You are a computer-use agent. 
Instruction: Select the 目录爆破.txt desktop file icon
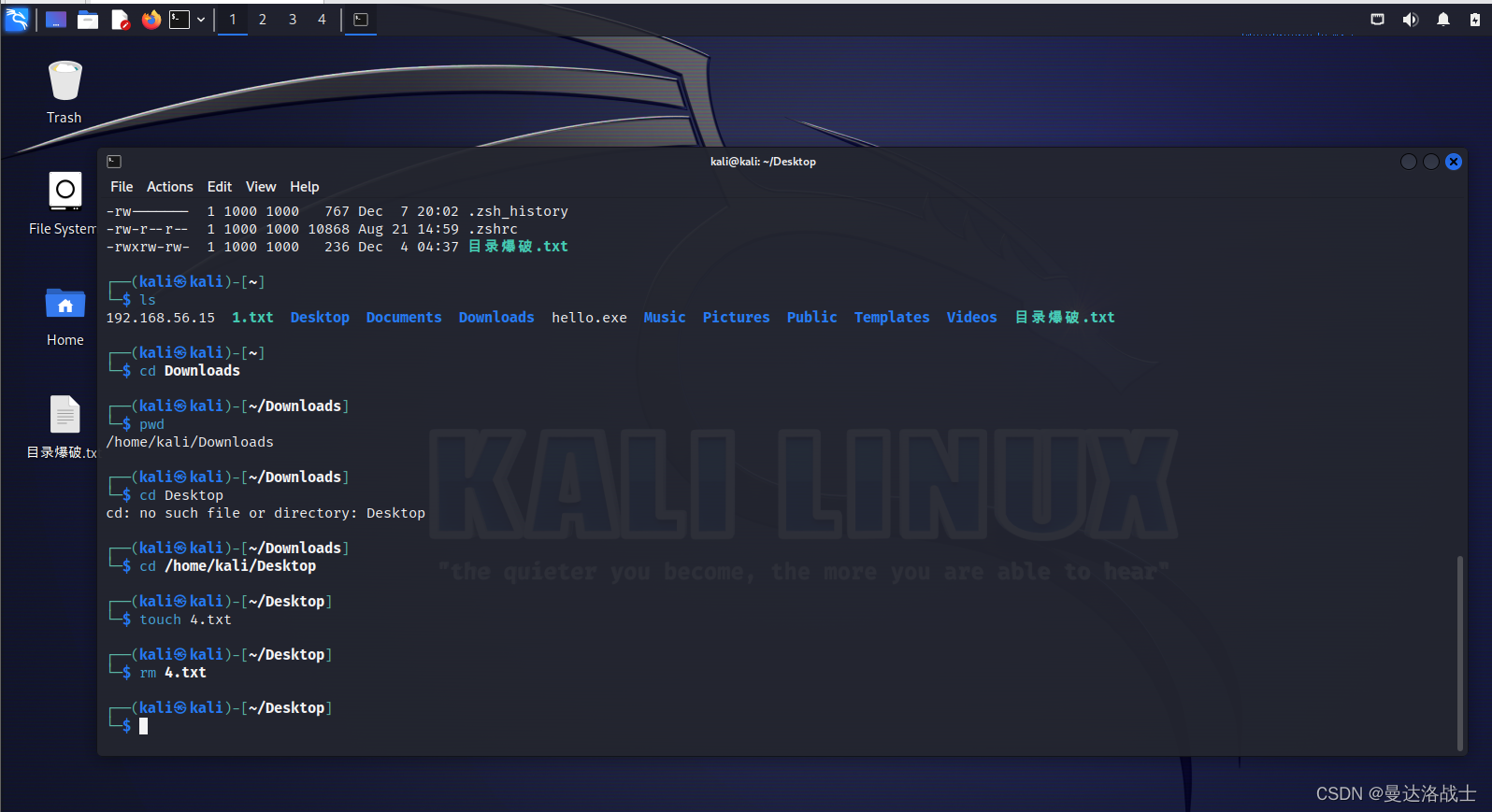point(63,427)
